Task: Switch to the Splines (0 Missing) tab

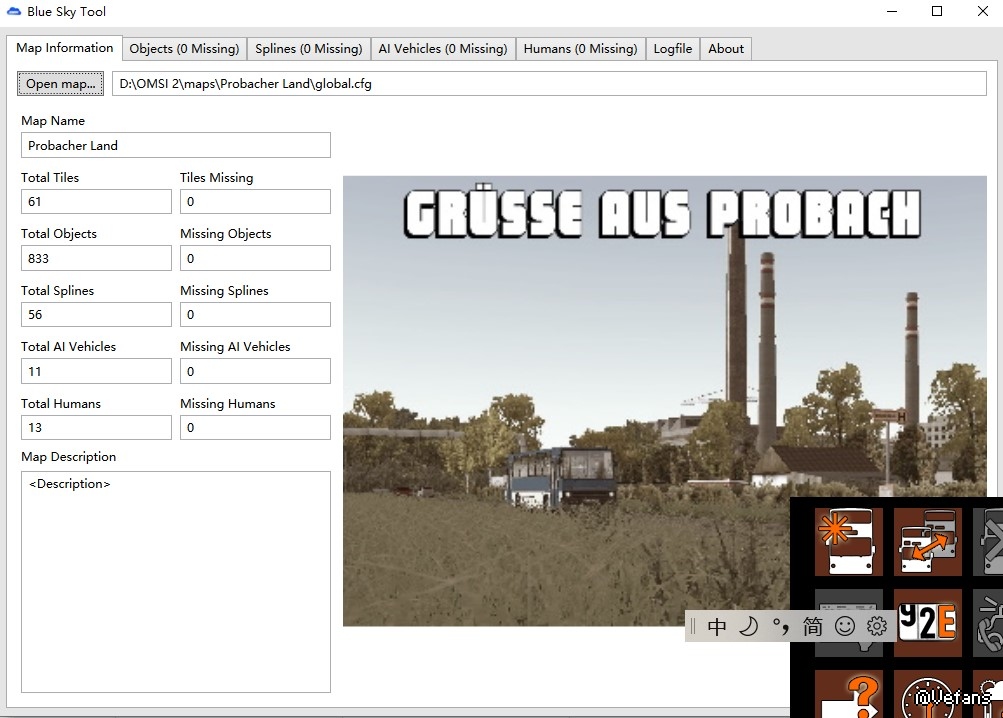Action: pyautogui.click(x=308, y=49)
